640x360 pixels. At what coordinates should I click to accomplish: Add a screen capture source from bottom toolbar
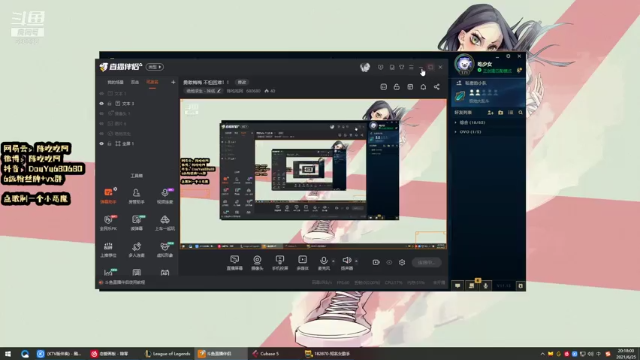click(234, 262)
